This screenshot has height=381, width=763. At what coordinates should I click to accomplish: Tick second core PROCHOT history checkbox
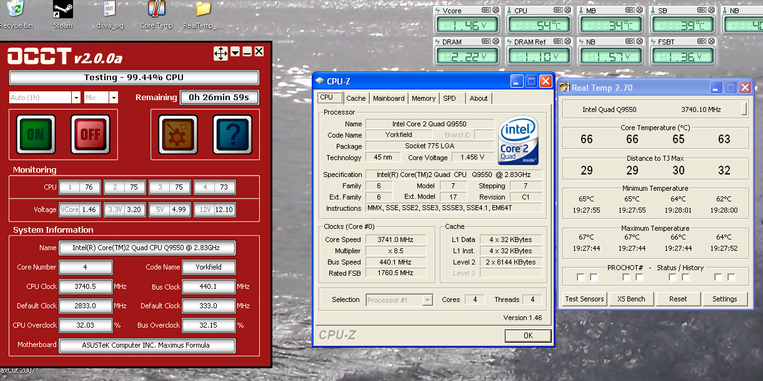point(639,277)
